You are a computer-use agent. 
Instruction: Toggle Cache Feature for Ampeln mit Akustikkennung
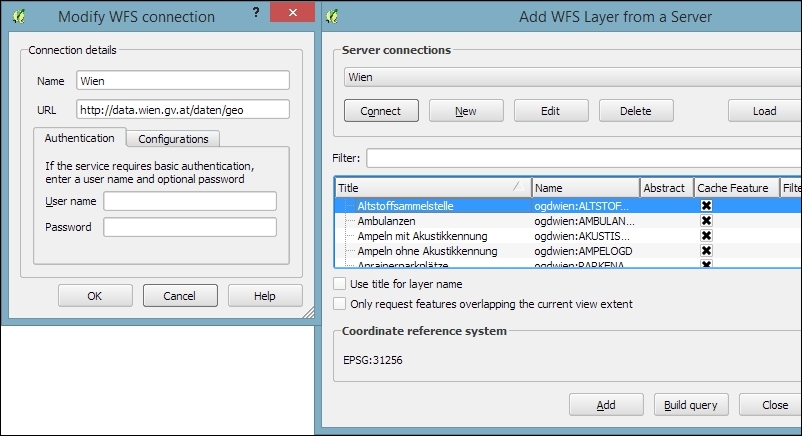pyautogui.click(x=706, y=235)
